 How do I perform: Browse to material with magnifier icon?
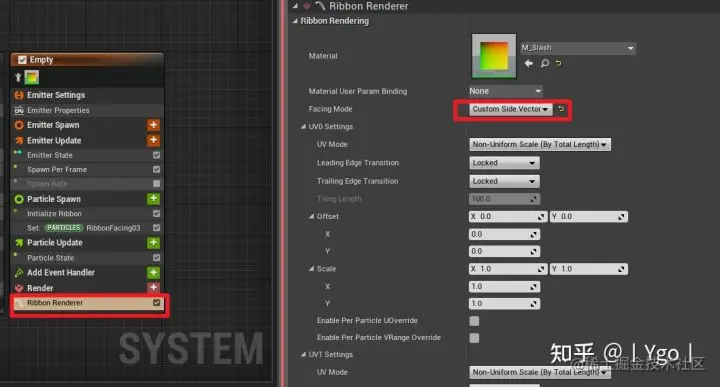coord(545,63)
